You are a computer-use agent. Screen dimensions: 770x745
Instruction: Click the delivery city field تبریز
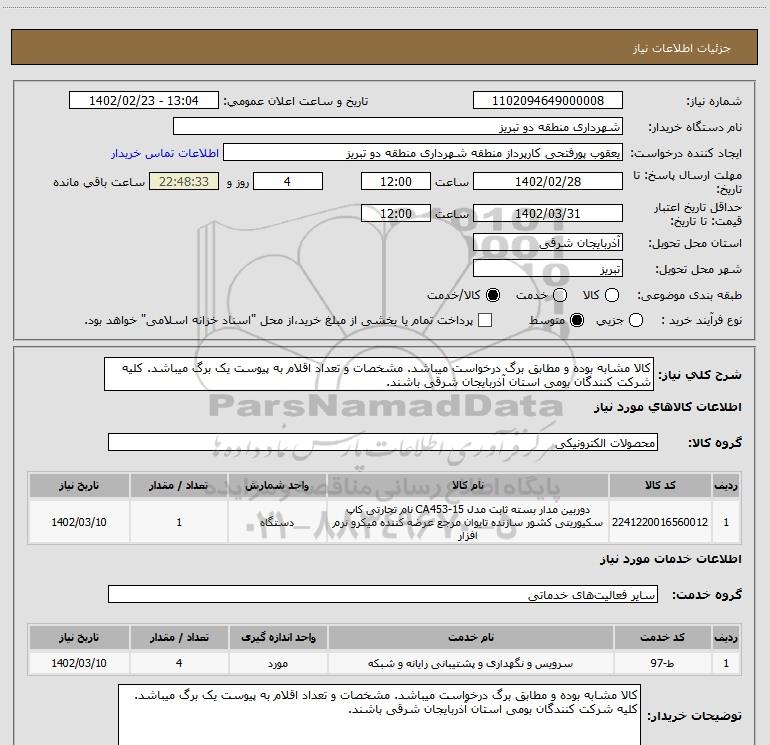click(x=548, y=268)
